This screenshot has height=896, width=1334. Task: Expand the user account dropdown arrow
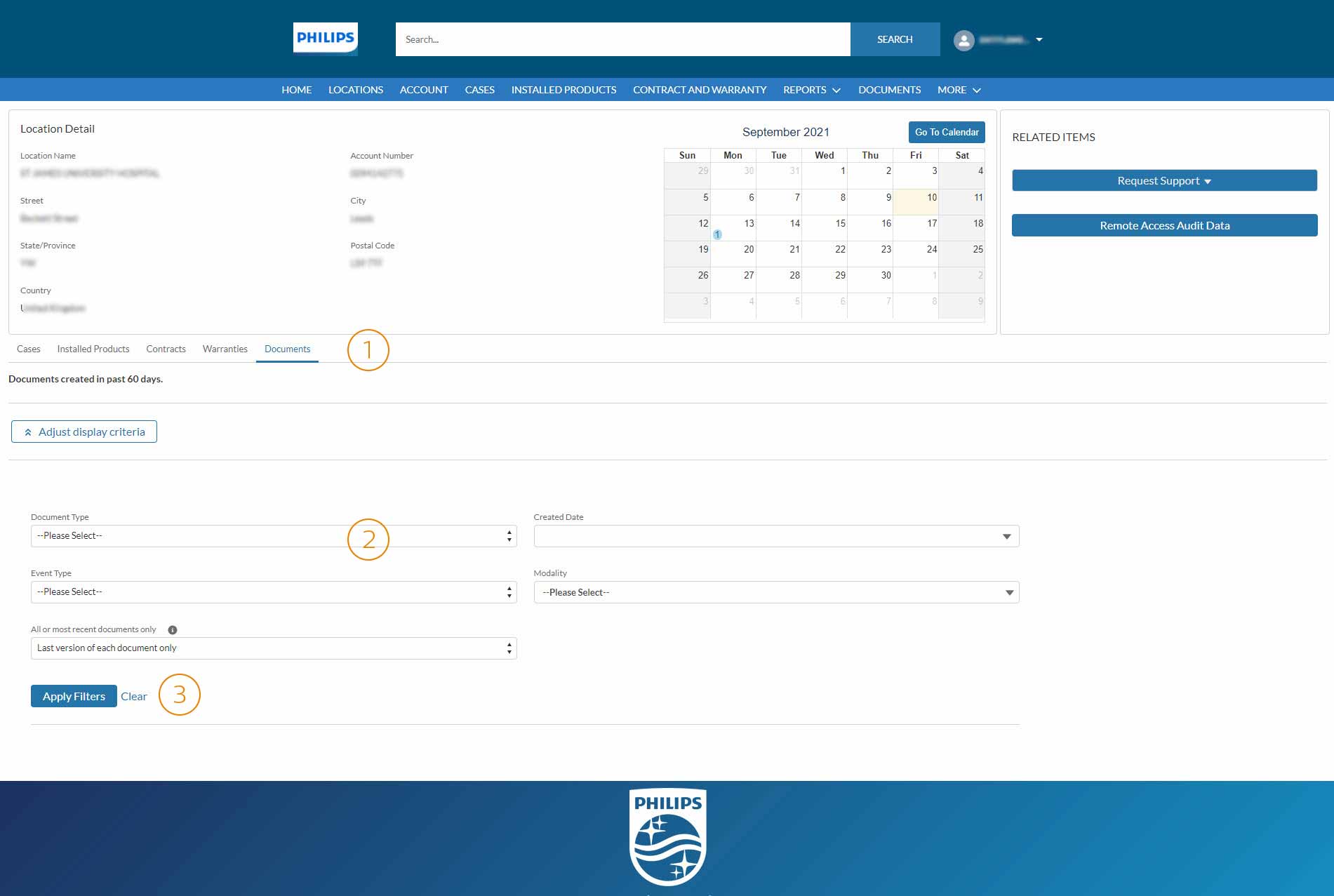tap(1039, 40)
